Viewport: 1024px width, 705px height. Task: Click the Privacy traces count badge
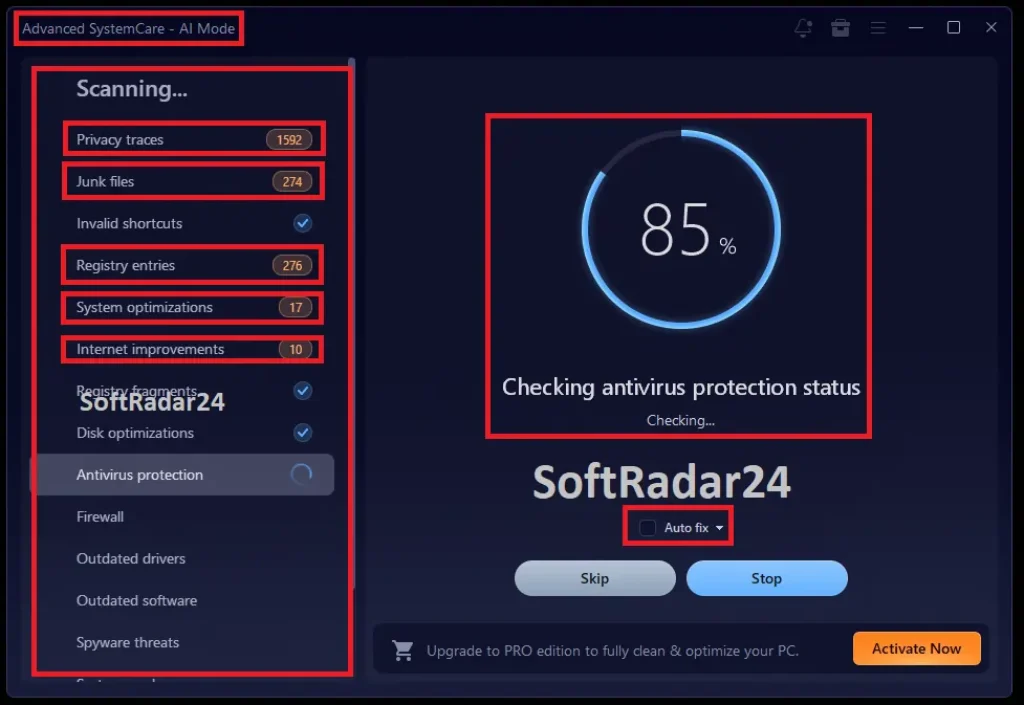(x=288, y=139)
